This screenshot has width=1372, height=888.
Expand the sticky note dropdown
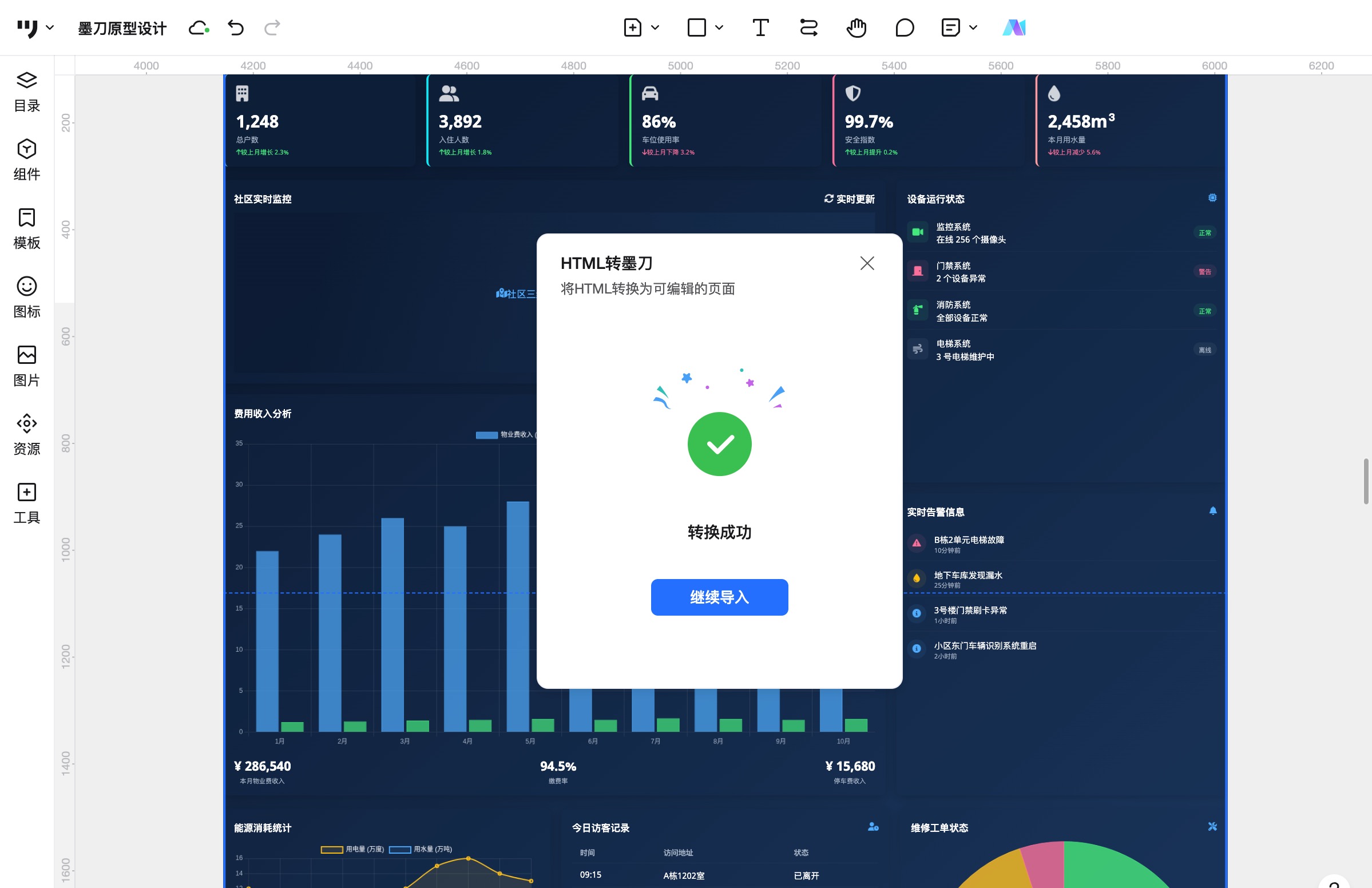click(x=974, y=27)
